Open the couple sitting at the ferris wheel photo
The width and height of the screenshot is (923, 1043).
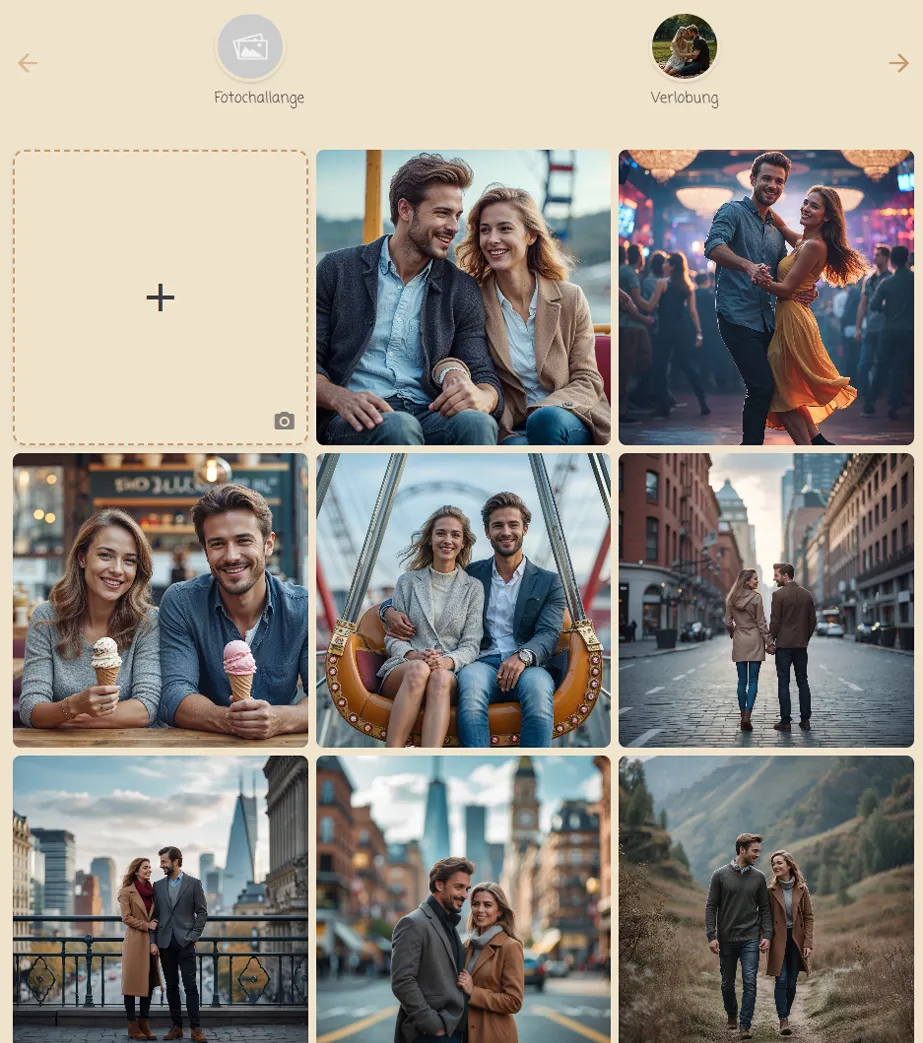(463, 297)
